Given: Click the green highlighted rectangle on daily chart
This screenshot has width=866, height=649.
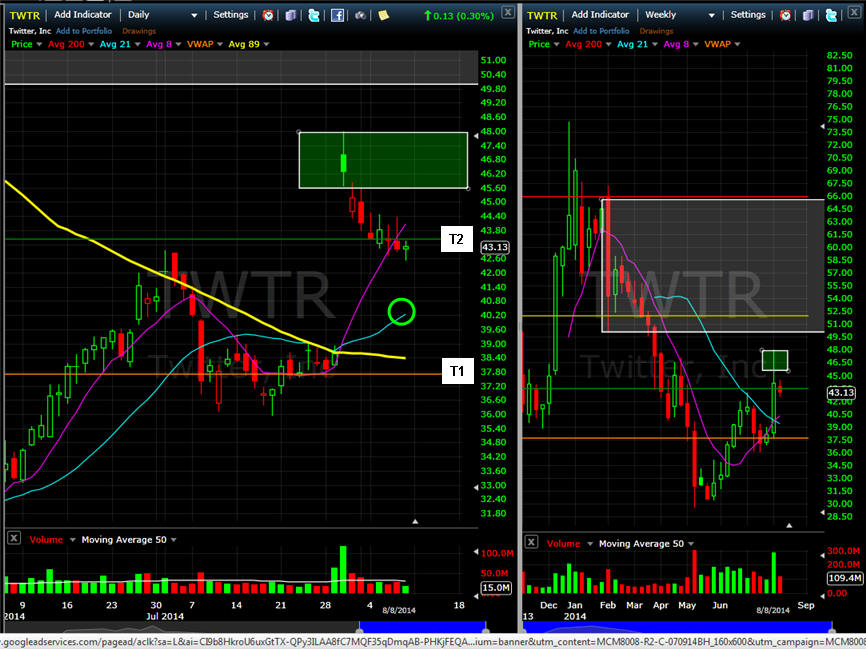Looking at the screenshot, I should coord(382,160).
